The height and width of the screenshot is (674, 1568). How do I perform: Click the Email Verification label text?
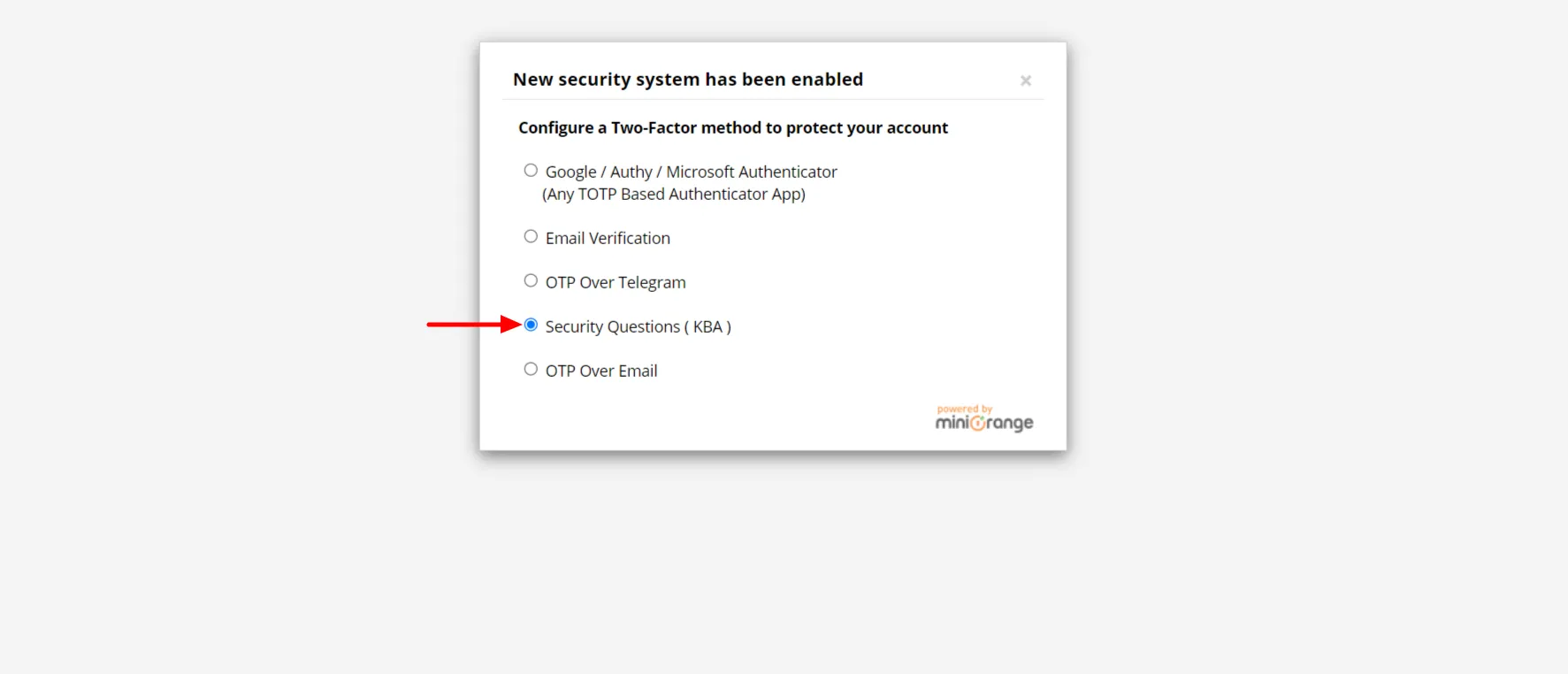tap(608, 237)
